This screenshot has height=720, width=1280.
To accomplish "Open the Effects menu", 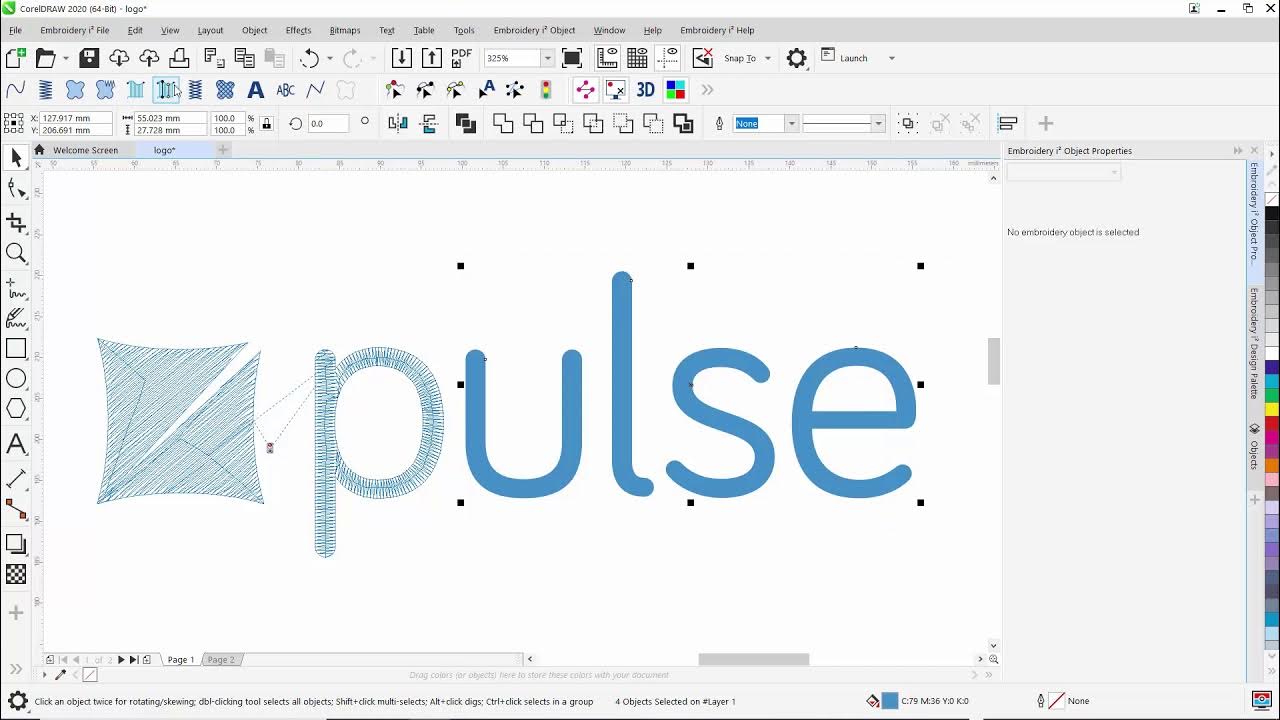I will (298, 30).
